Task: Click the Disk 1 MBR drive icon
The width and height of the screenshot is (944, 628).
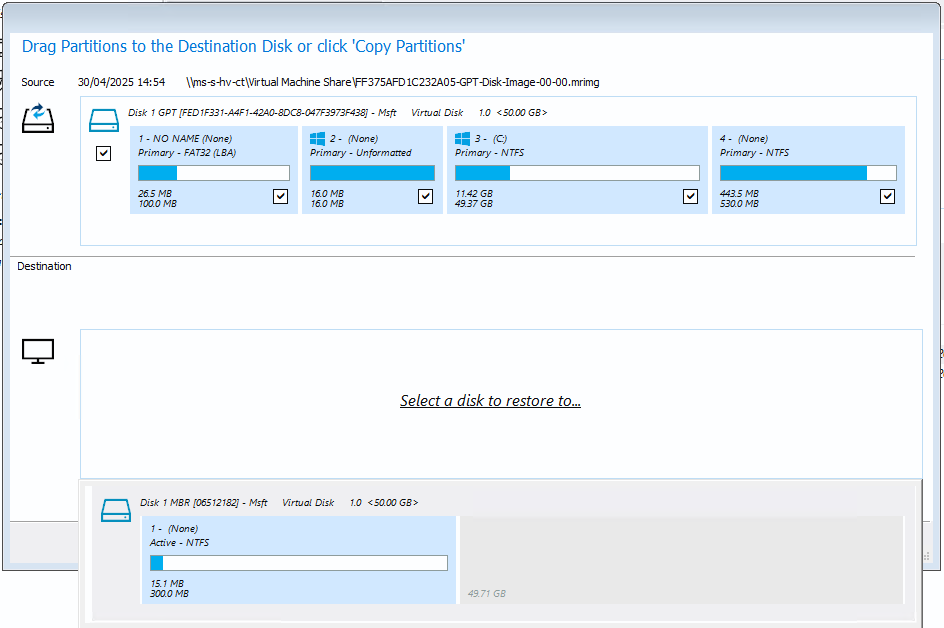Action: (115, 509)
